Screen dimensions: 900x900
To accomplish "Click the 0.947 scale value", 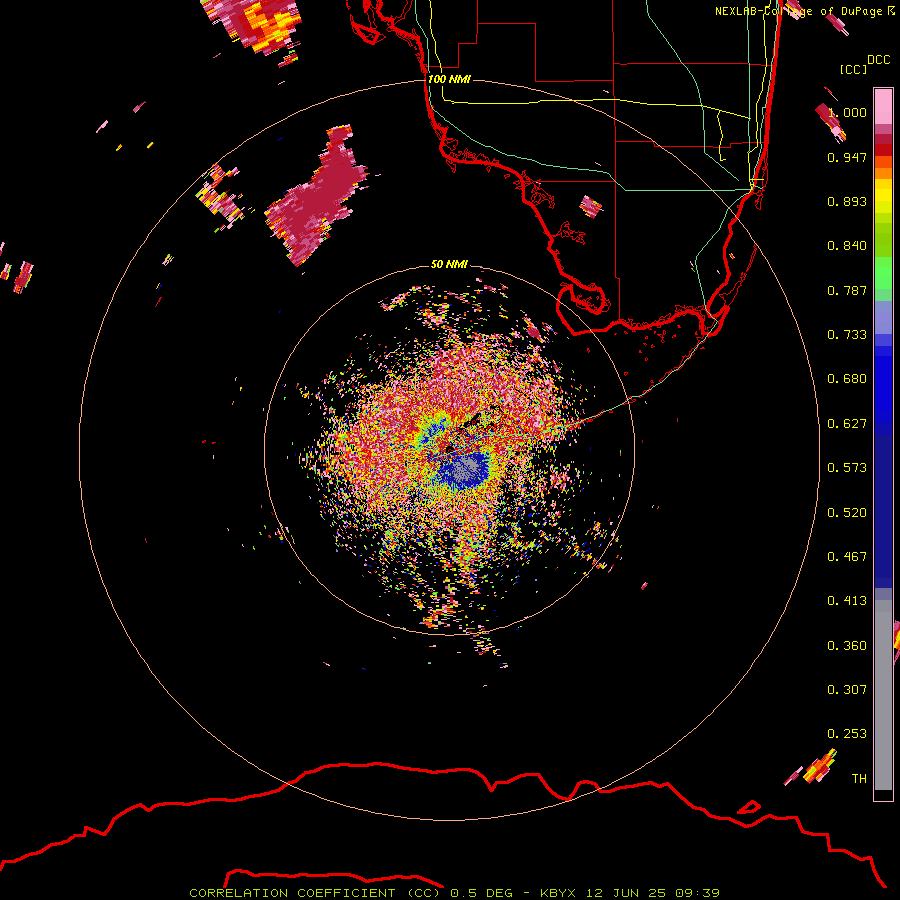I will (847, 157).
